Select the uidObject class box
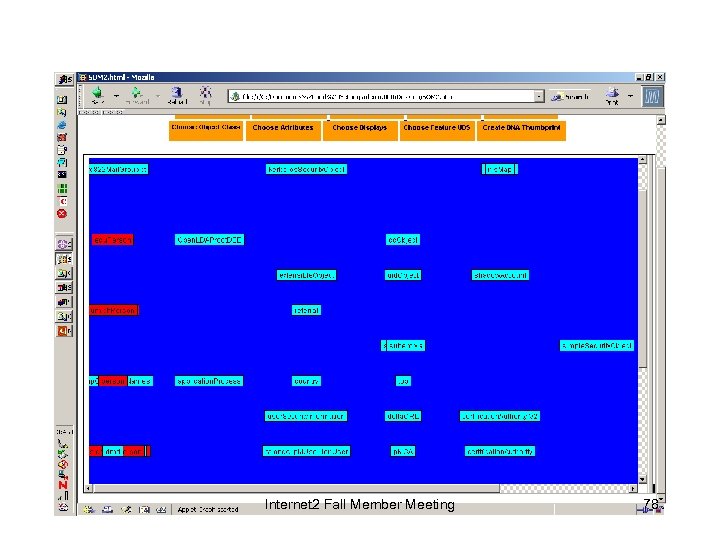Viewport: 720px width, 540px height. [403, 275]
